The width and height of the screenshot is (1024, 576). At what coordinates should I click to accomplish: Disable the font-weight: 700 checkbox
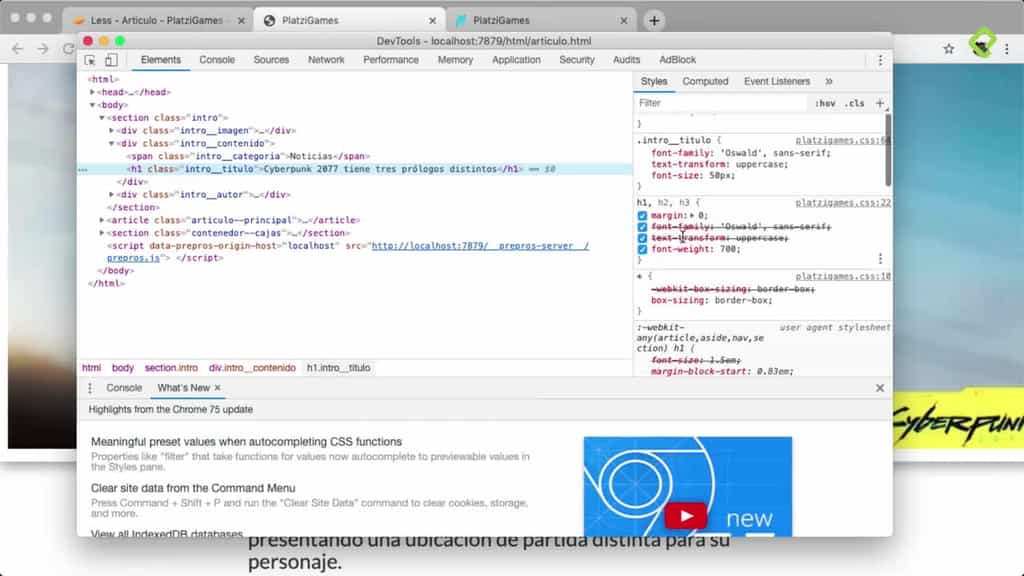[642, 249]
